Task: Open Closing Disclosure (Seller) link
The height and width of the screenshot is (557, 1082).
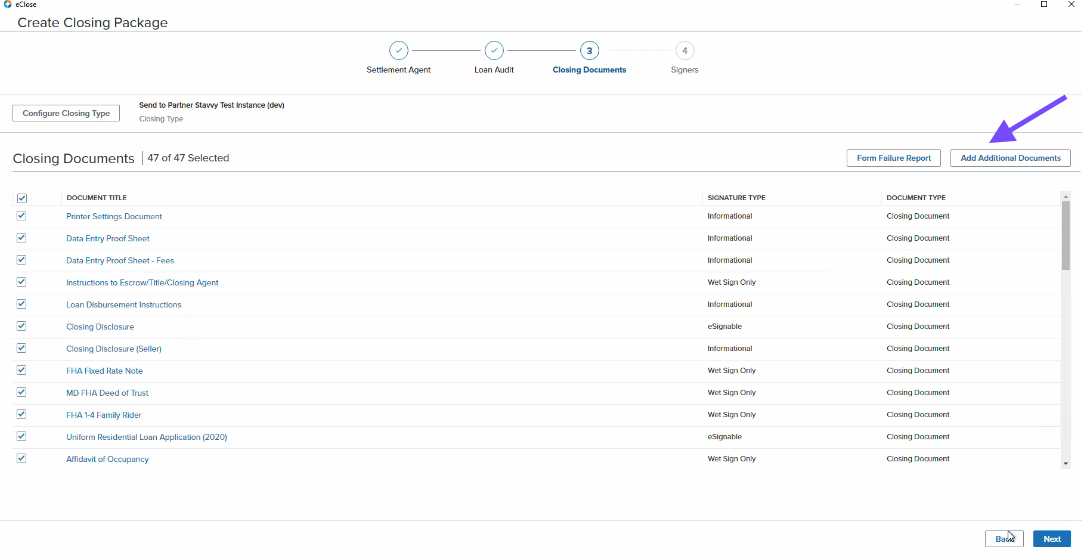Action: click(x=114, y=349)
